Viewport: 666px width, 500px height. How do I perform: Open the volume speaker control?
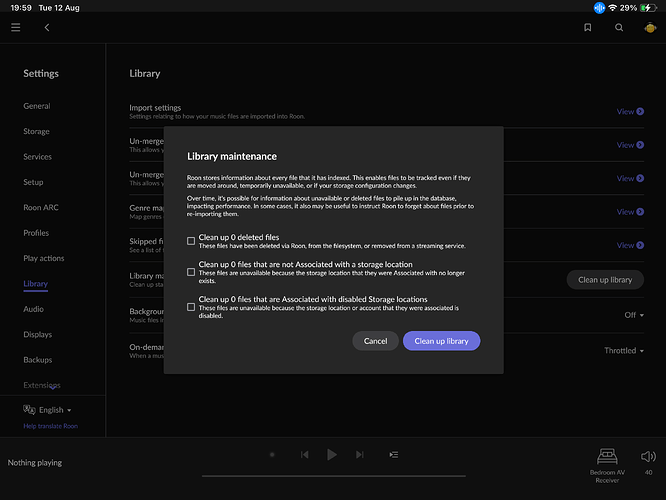648,457
